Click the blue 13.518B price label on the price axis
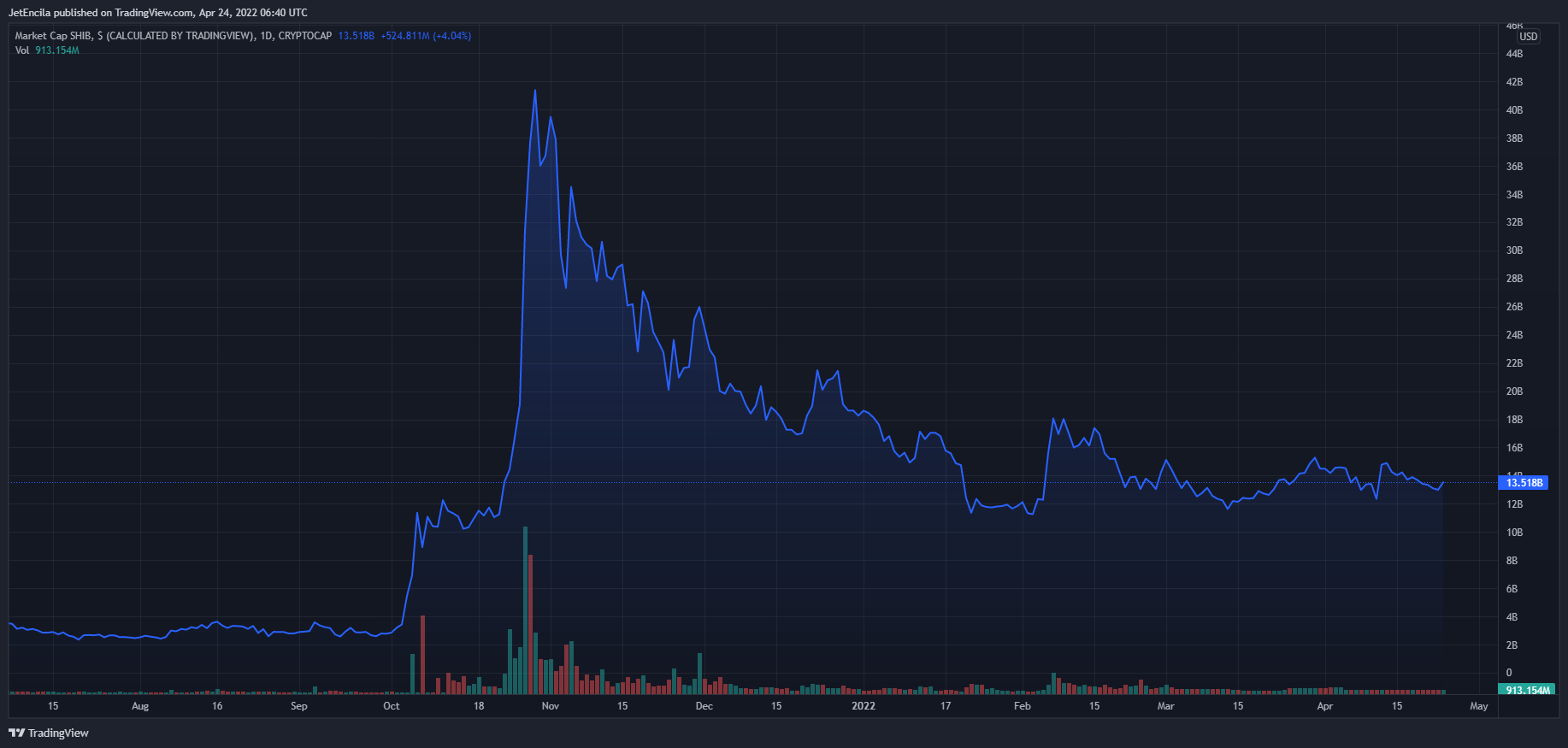Screen dimensions: 1568x748 1524,483
